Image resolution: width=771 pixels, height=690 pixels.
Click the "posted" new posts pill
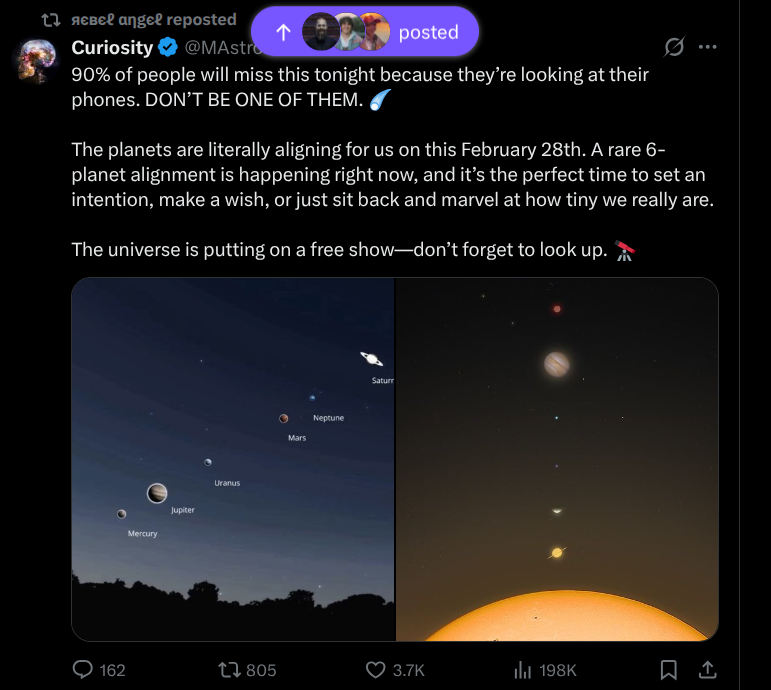428,32
